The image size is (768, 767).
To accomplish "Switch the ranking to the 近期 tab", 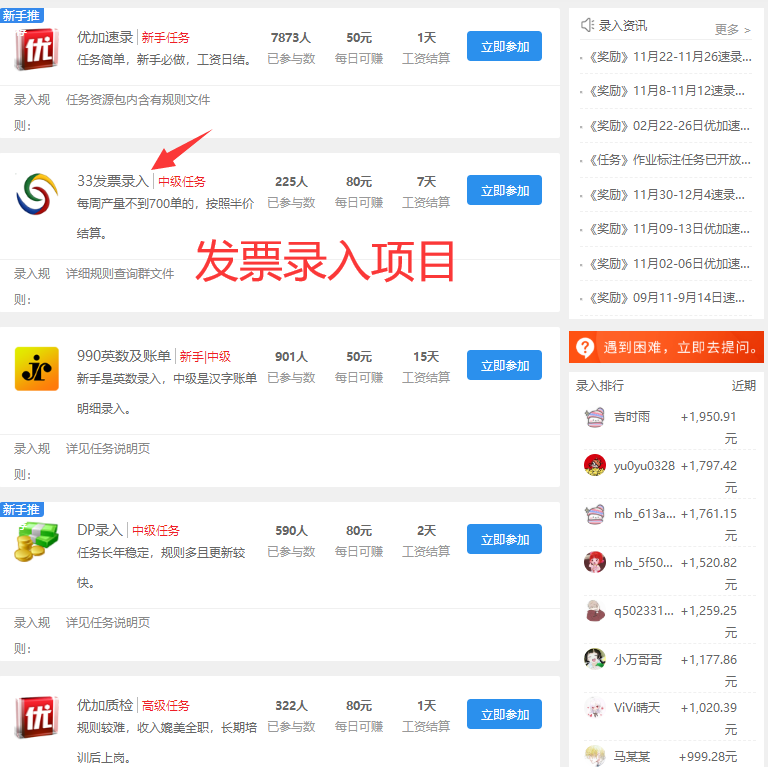I will click(743, 385).
